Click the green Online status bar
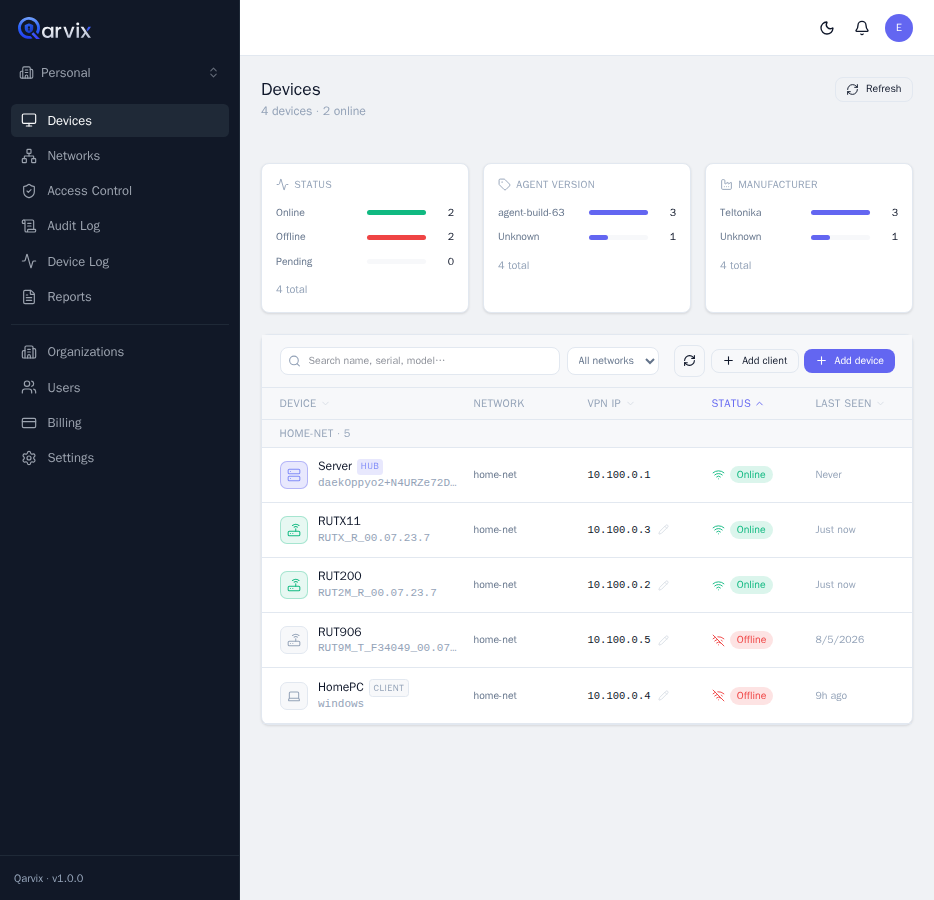Image resolution: width=934 pixels, height=900 pixels. [396, 213]
